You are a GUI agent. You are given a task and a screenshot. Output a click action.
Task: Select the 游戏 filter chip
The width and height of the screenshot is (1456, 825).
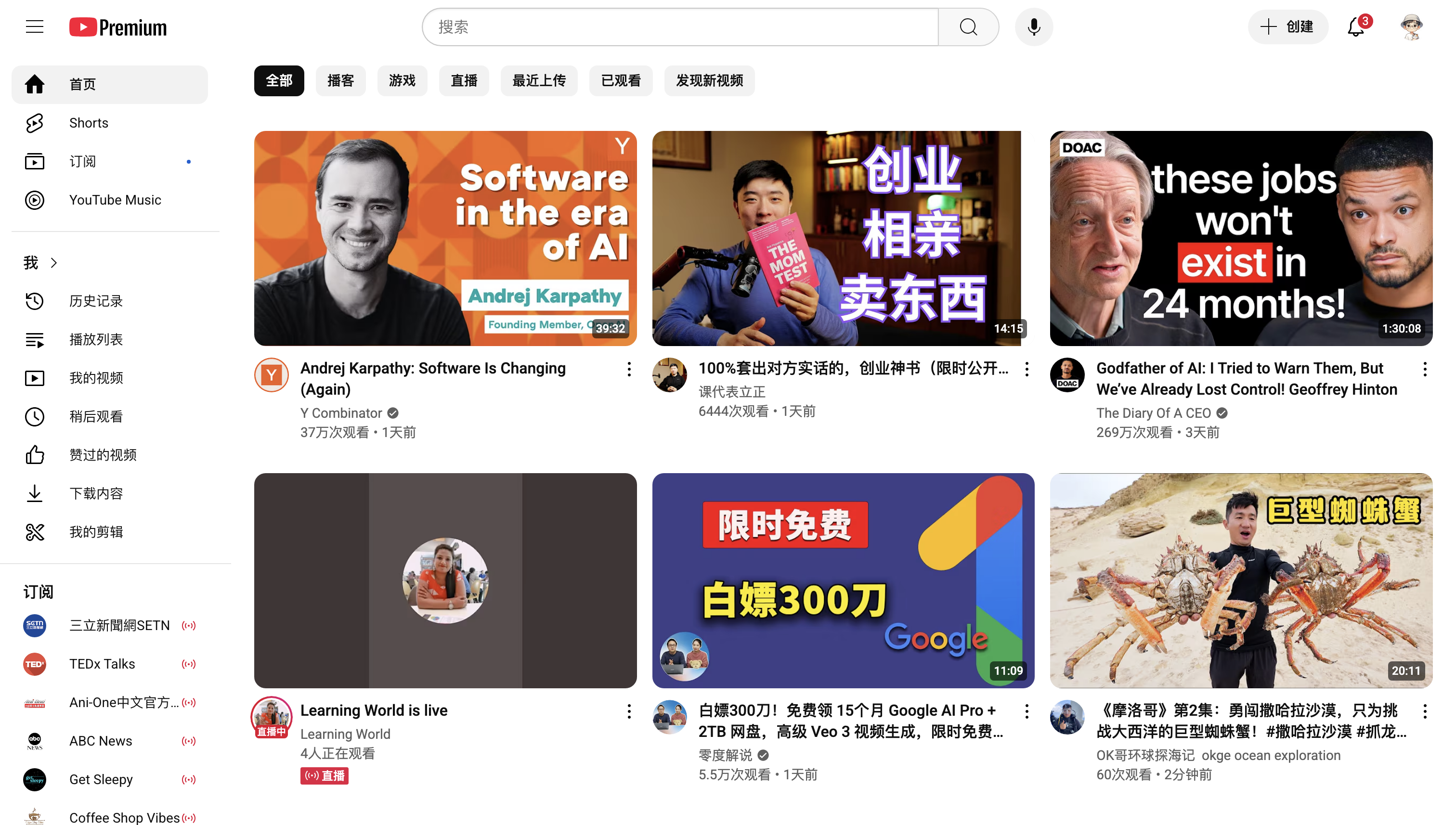403,80
